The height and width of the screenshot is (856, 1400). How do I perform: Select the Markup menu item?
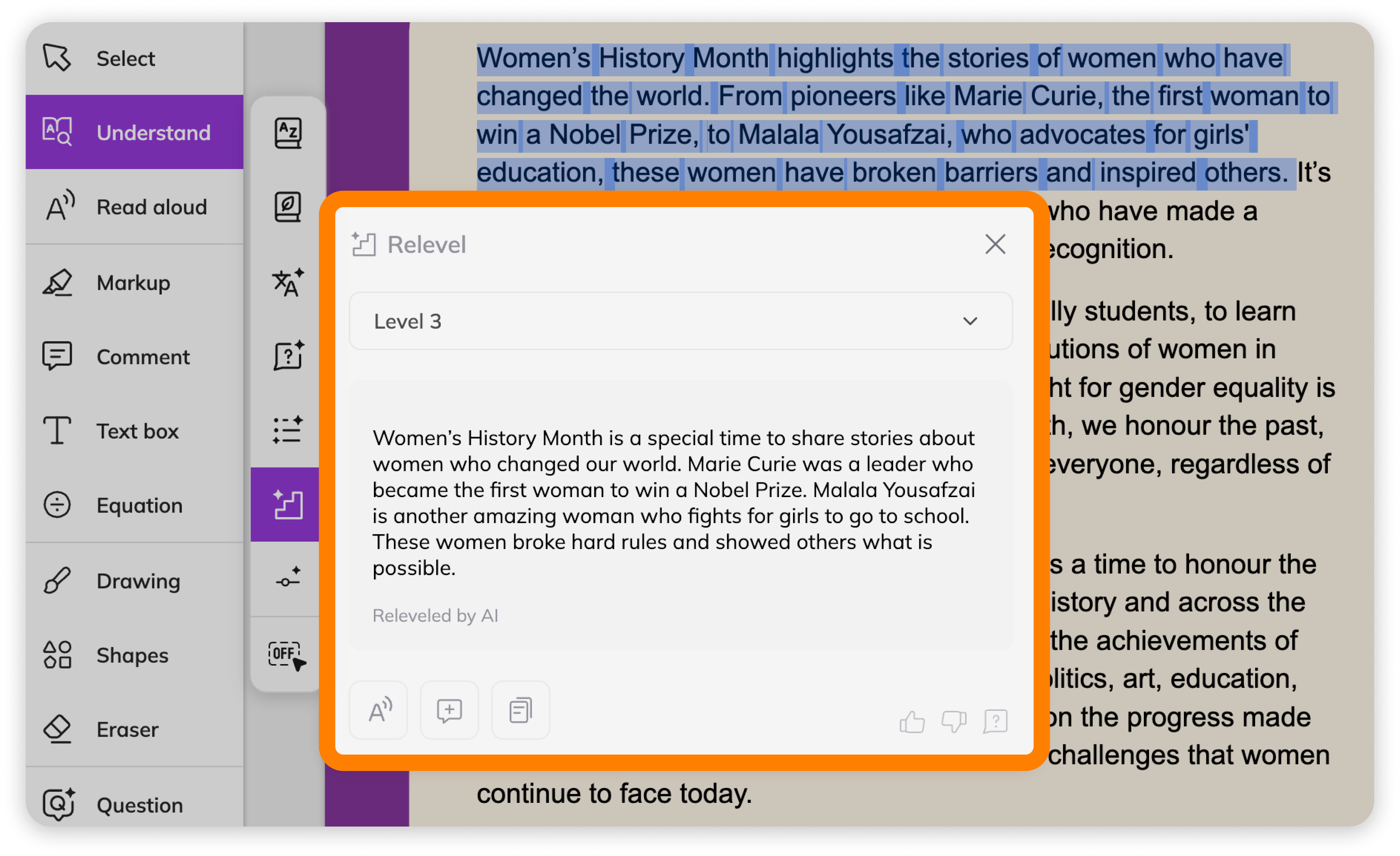click(x=134, y=282)
